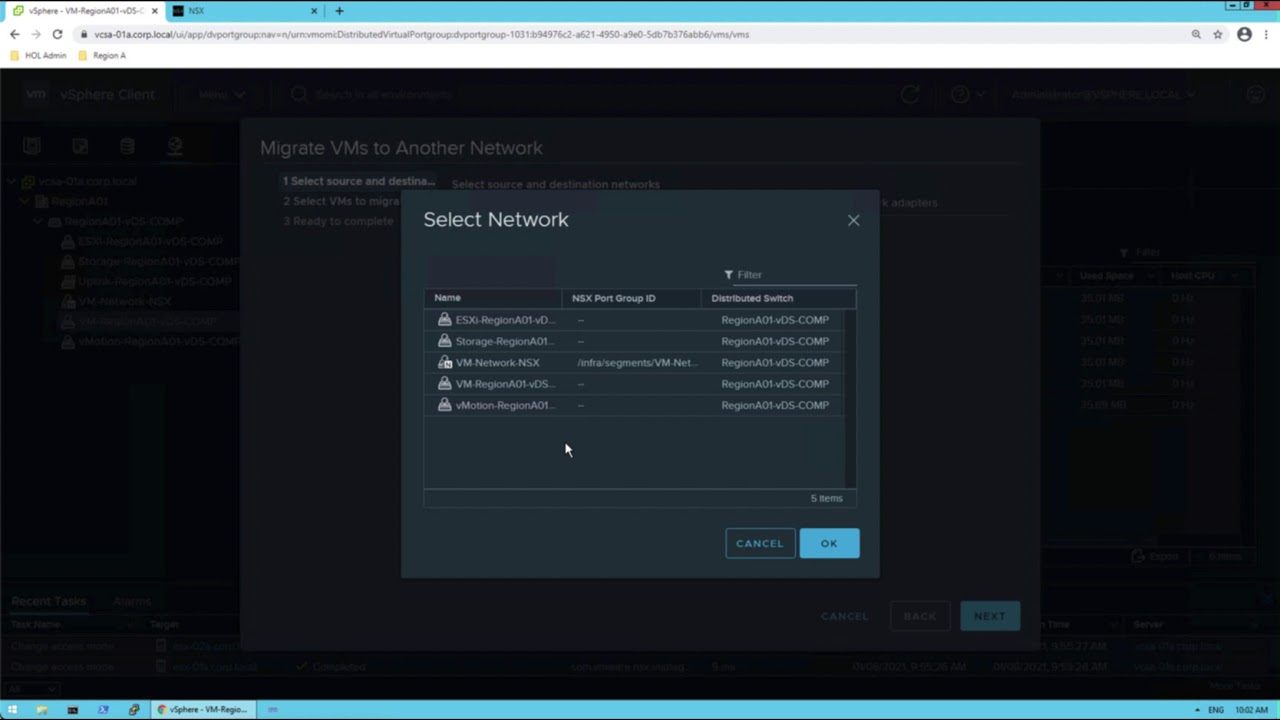Viewport: 1280px width, 720px height.
Task: Sort networks by the Name column
Action: [x=447, y=298]
